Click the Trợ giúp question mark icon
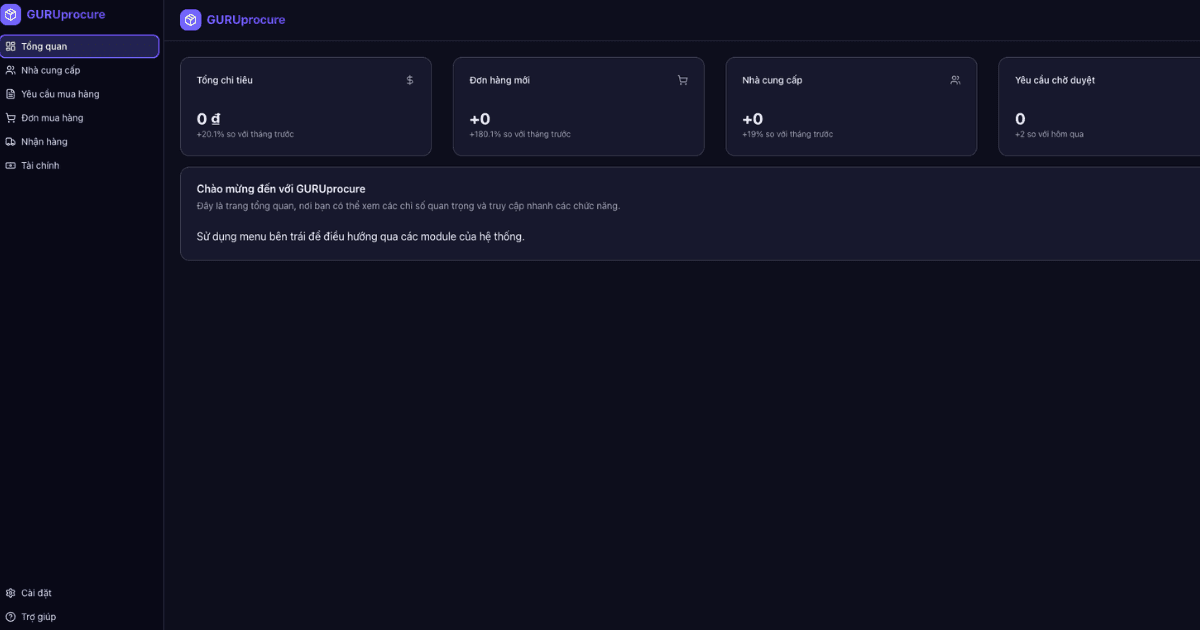This screenshot has width=1200, height=630. (11, 617)
